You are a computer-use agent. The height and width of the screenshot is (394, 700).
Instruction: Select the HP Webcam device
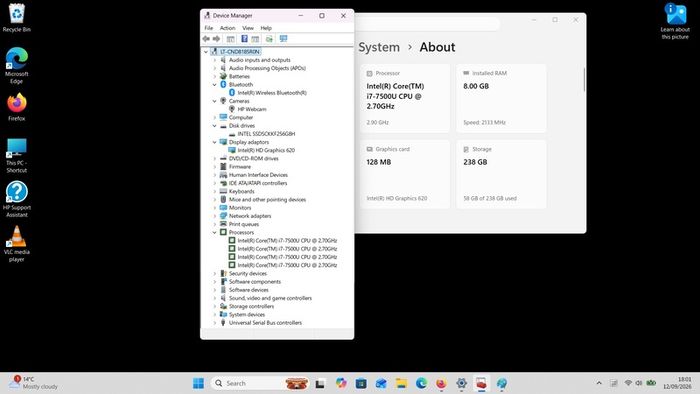(252, 109)
